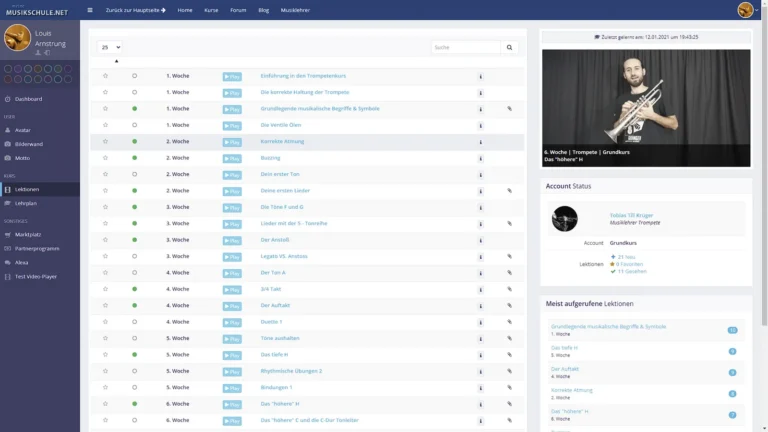Go to Lehrplan in sidebar
768x432 pixels.
click(25, 203)
